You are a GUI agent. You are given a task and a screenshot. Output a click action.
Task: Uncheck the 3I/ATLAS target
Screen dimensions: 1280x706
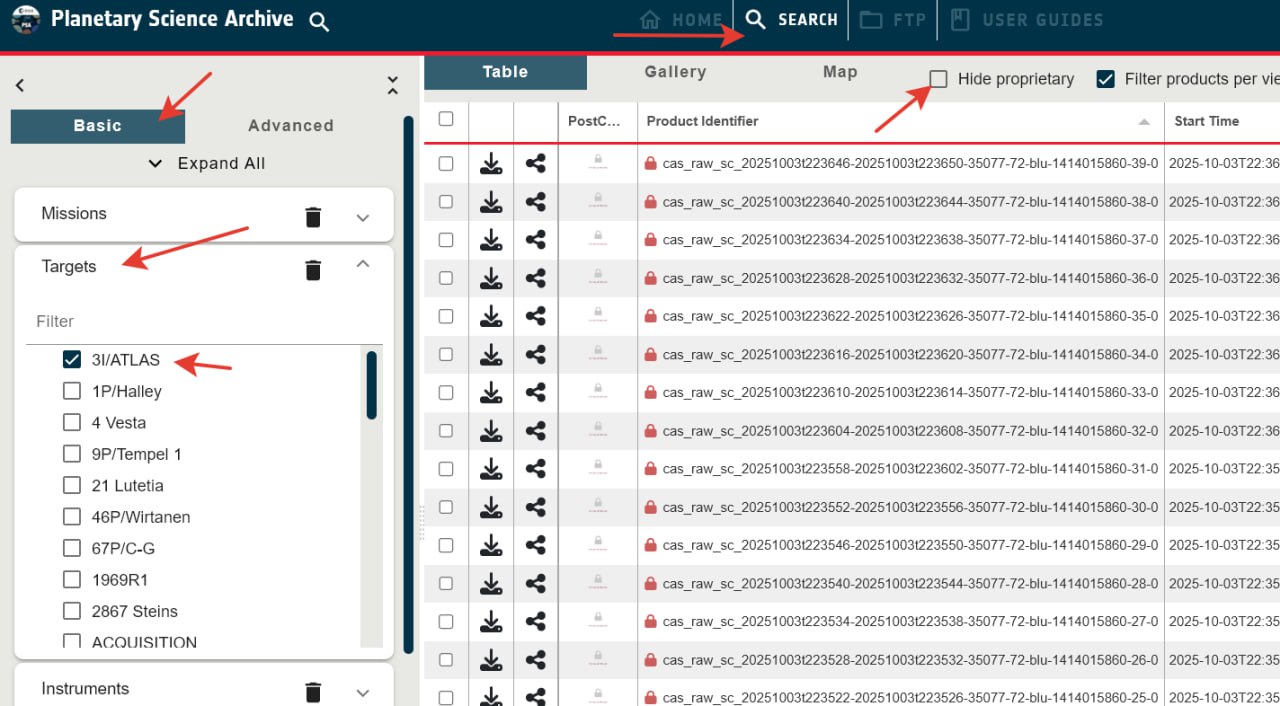[x=72, y=360]
